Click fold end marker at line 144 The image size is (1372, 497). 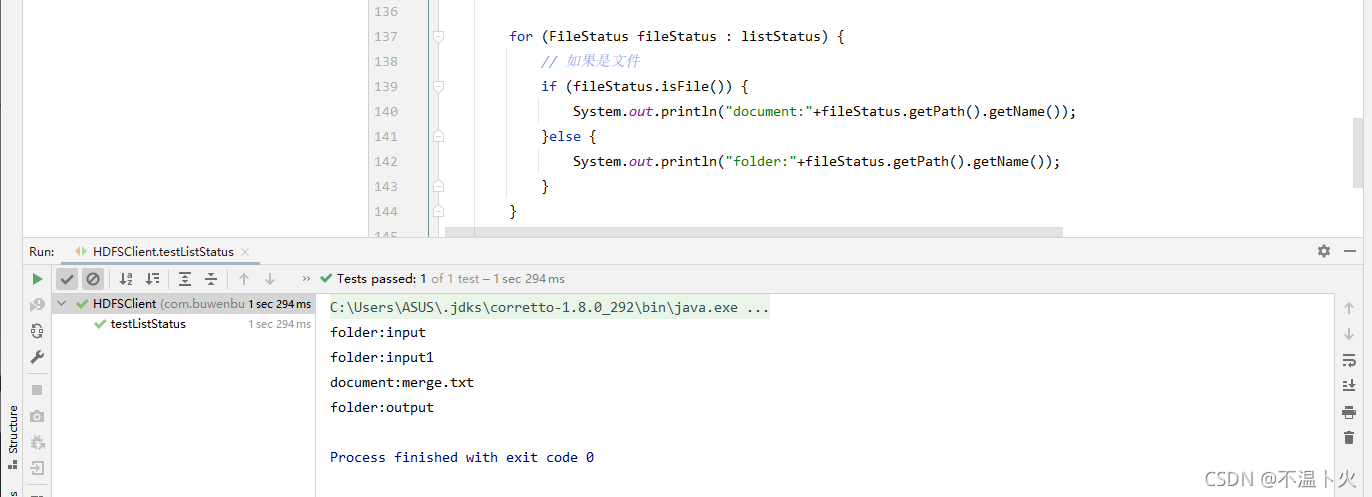click(x=438, y=211)
